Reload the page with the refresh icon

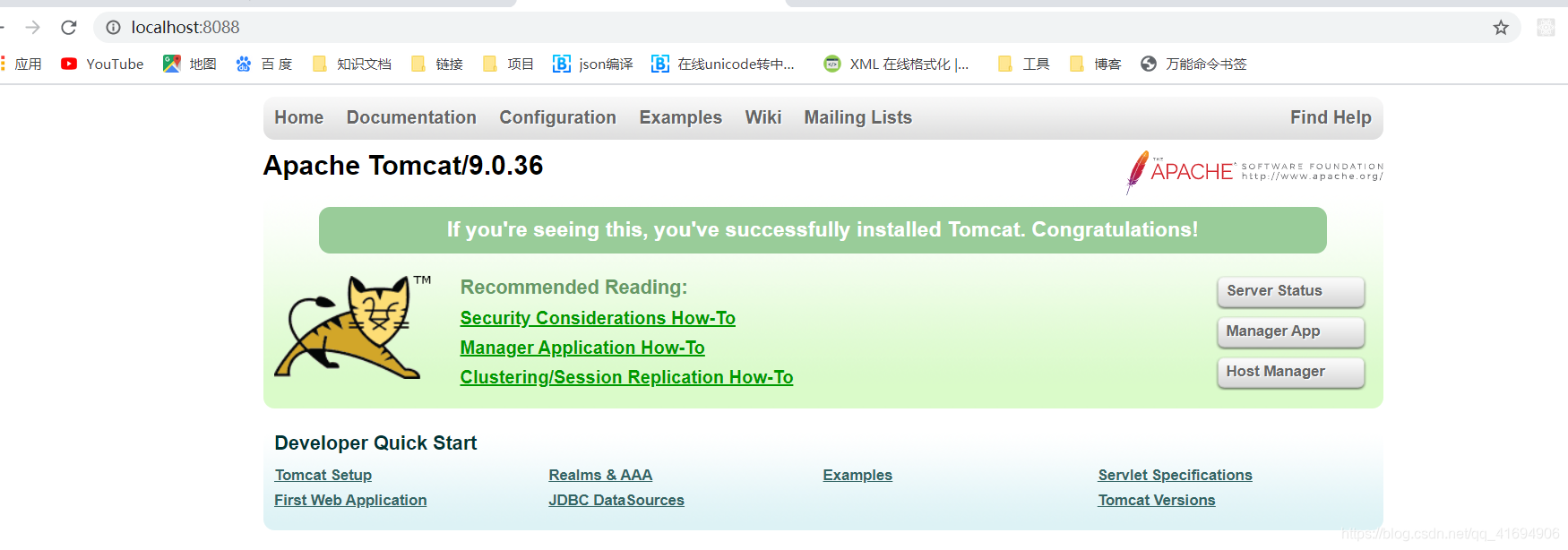tap(69, 28)
